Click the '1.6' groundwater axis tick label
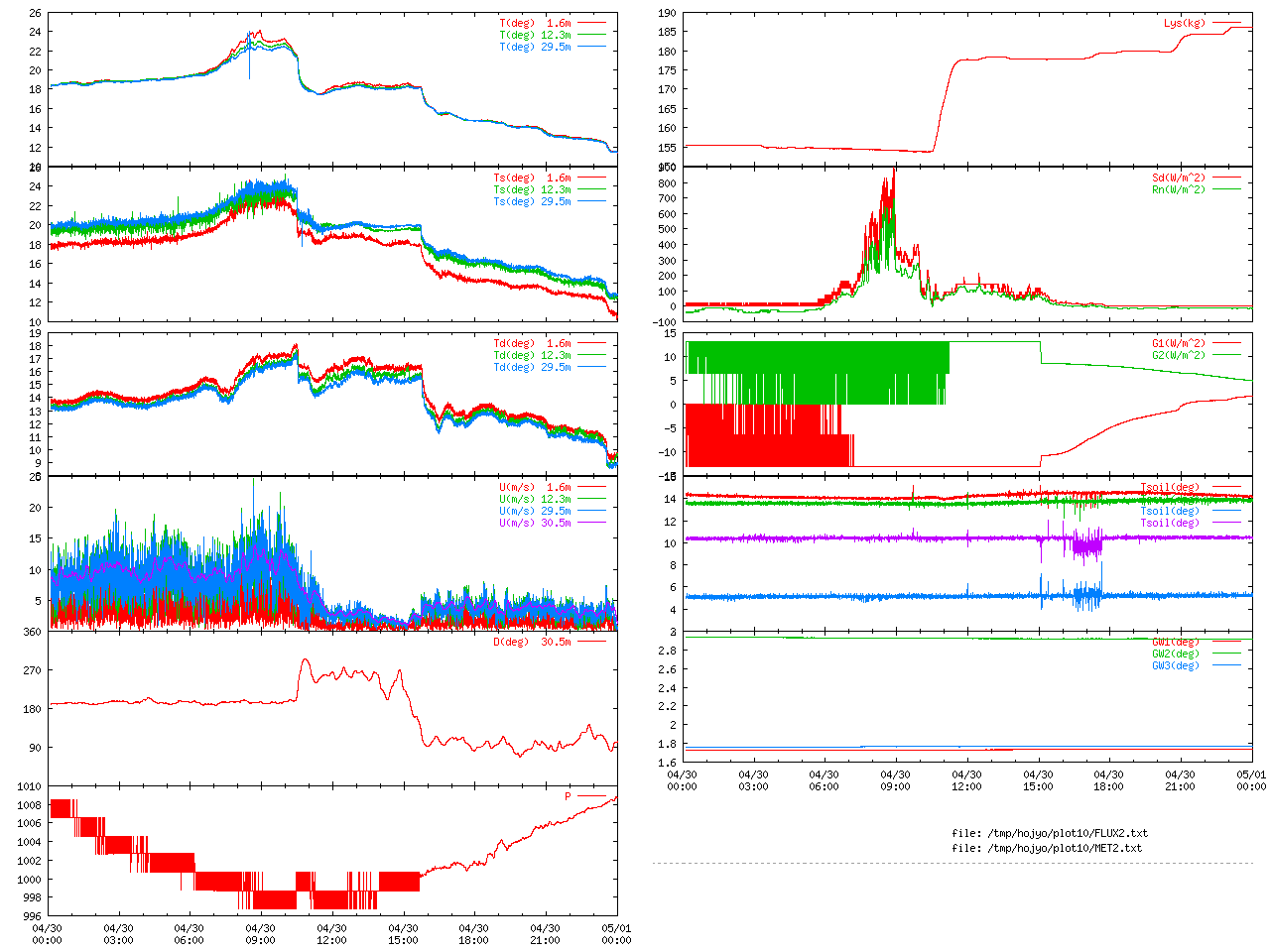1270x952 pixels. (x=667, y=763)
